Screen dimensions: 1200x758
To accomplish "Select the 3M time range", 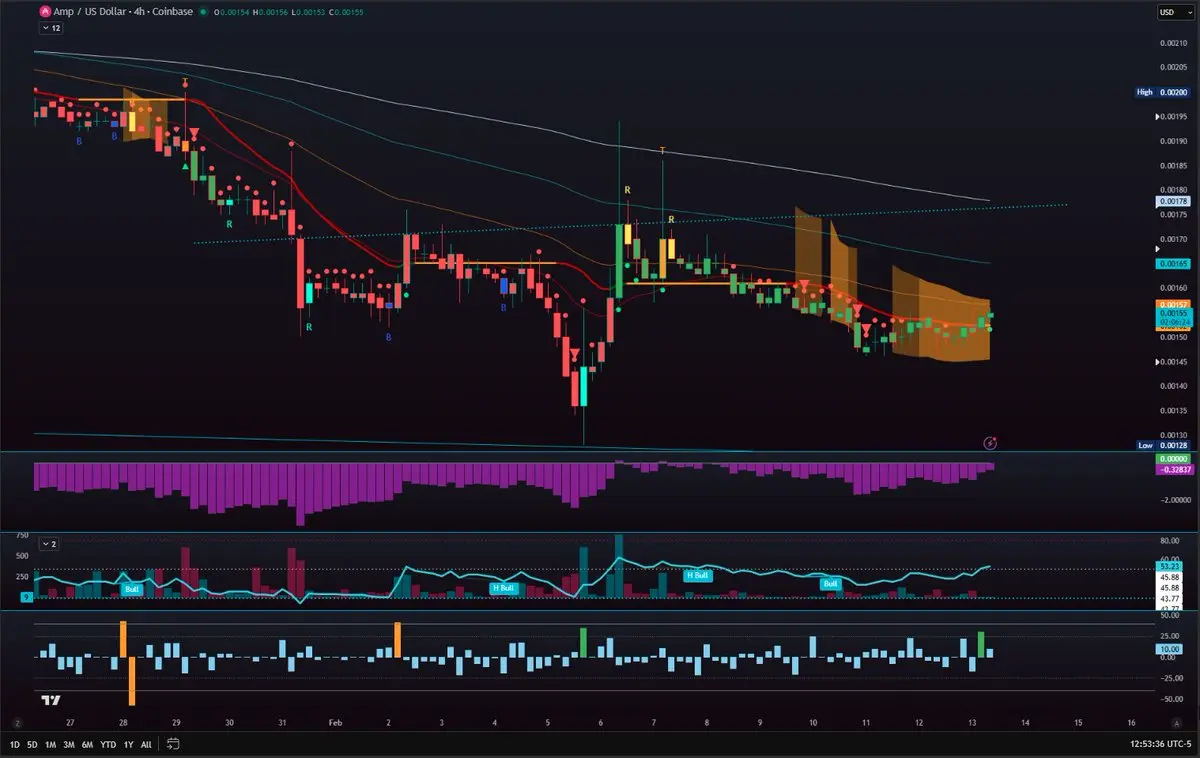I will pos(69,744).
